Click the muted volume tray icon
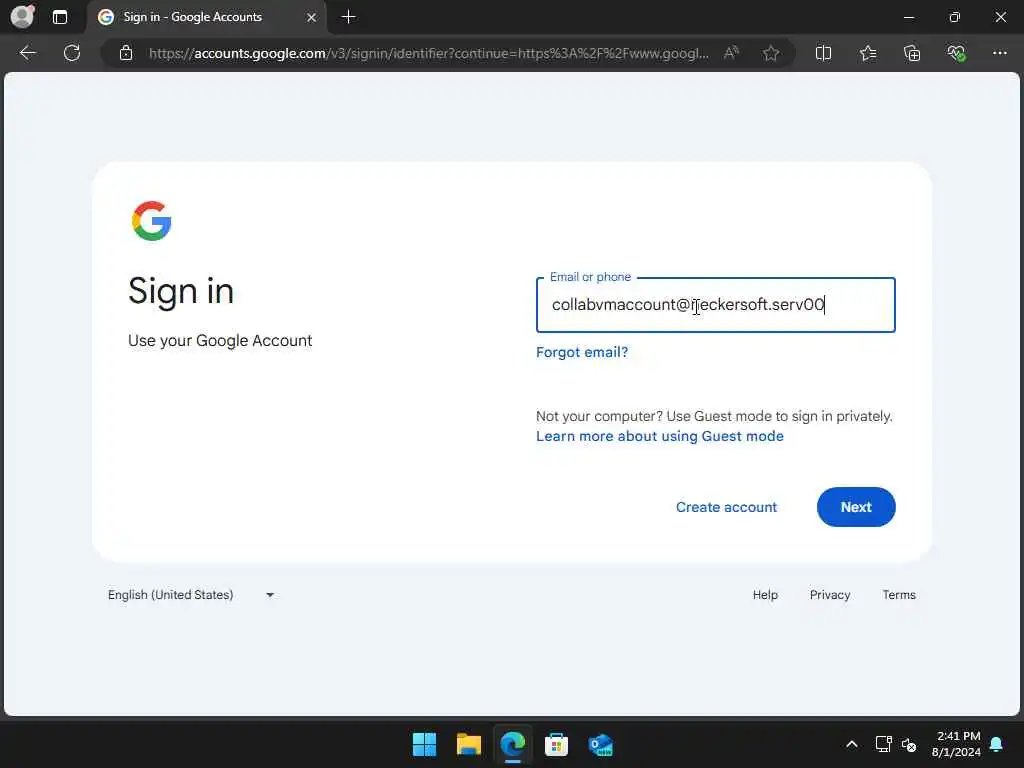The height and width of the screenshot is (768, 1024). click(909, 744)
